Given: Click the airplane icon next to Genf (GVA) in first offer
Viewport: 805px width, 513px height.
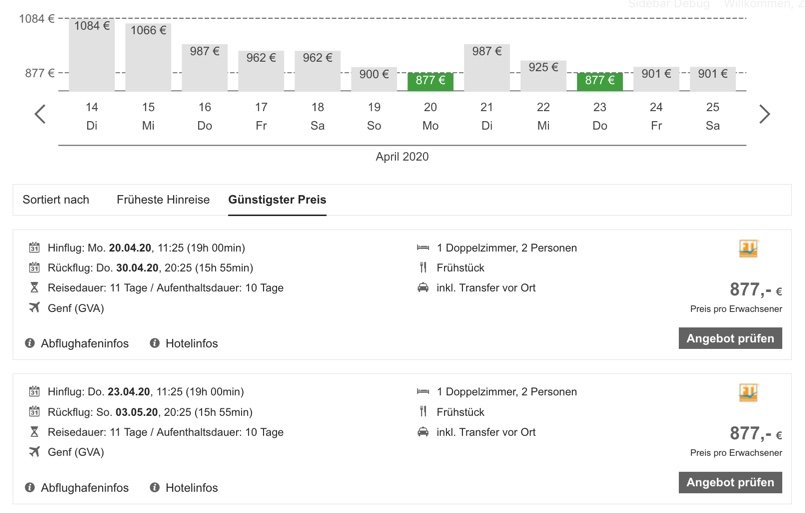Looking at the screenshot, I should 34,308.
